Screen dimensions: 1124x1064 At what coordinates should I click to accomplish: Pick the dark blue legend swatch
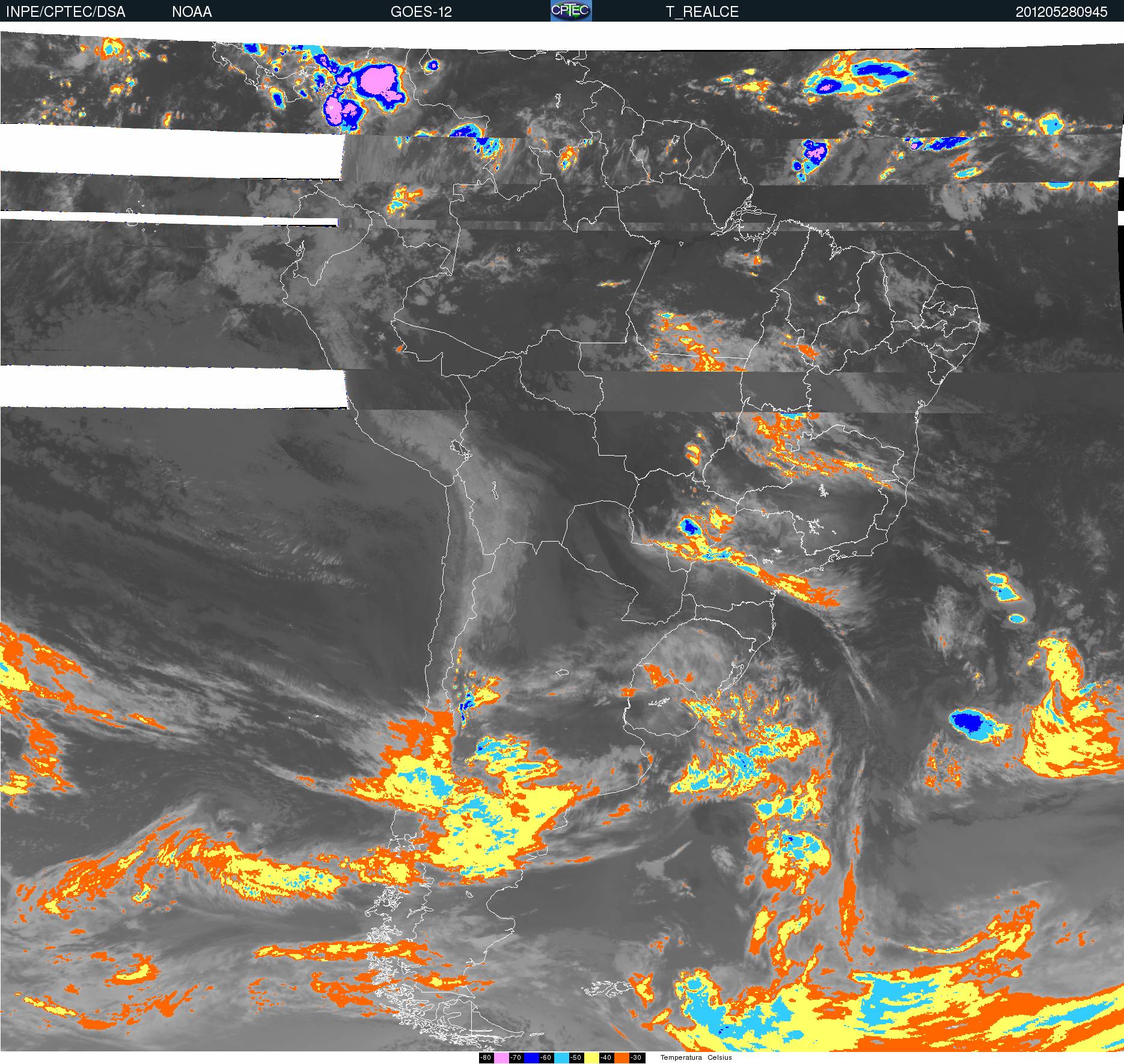coord(531,1058)
